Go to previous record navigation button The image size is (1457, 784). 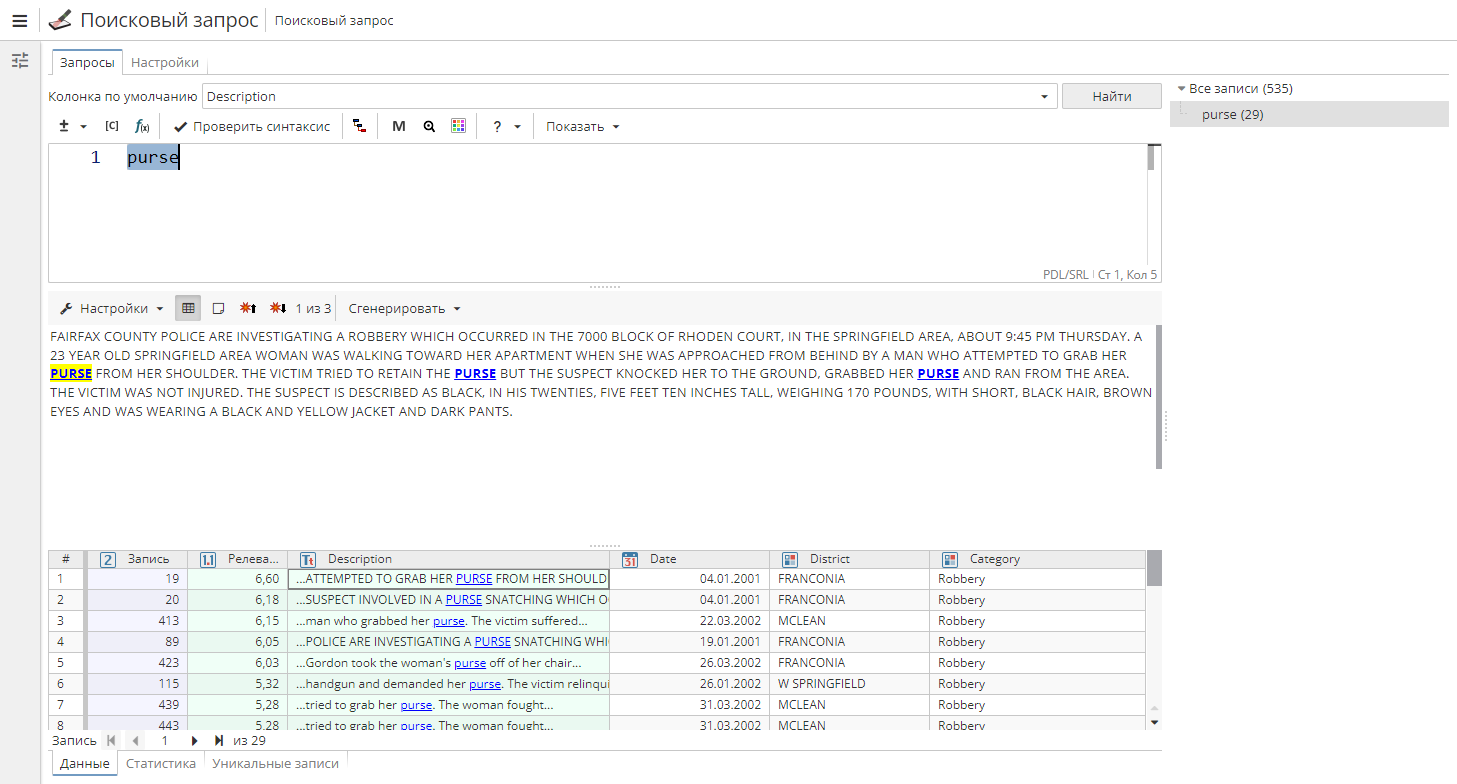136,741
